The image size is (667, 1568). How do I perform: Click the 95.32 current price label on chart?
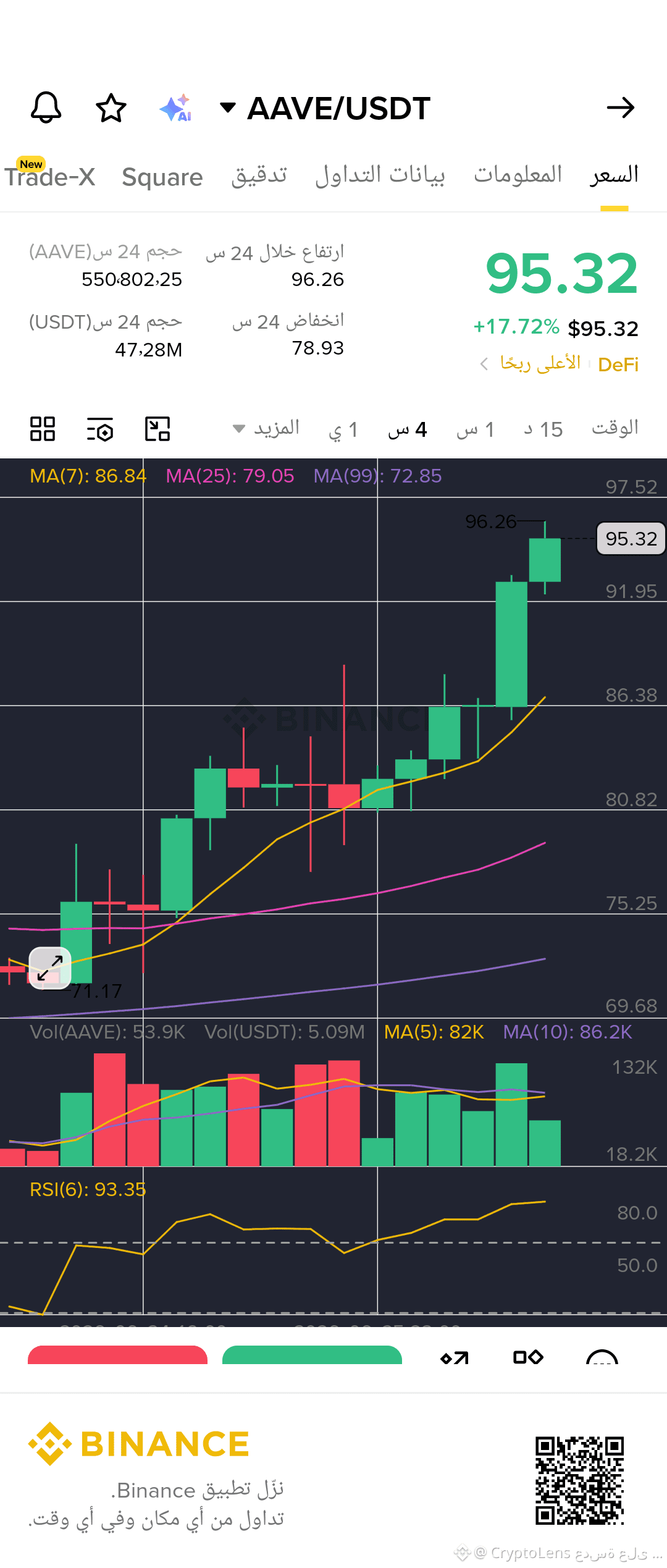631,539
